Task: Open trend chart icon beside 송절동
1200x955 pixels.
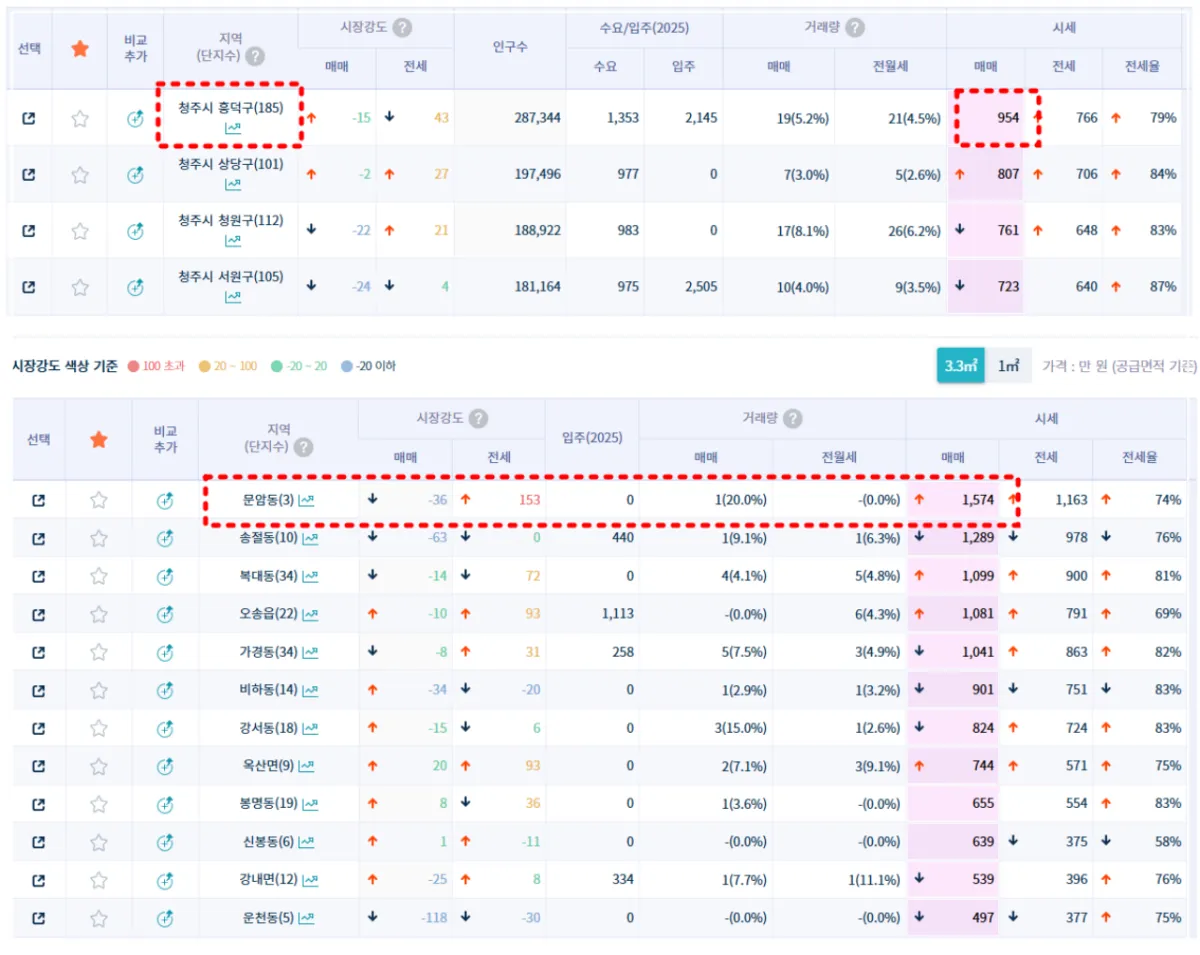Action: pyautogui.click(x=311, y=538)
